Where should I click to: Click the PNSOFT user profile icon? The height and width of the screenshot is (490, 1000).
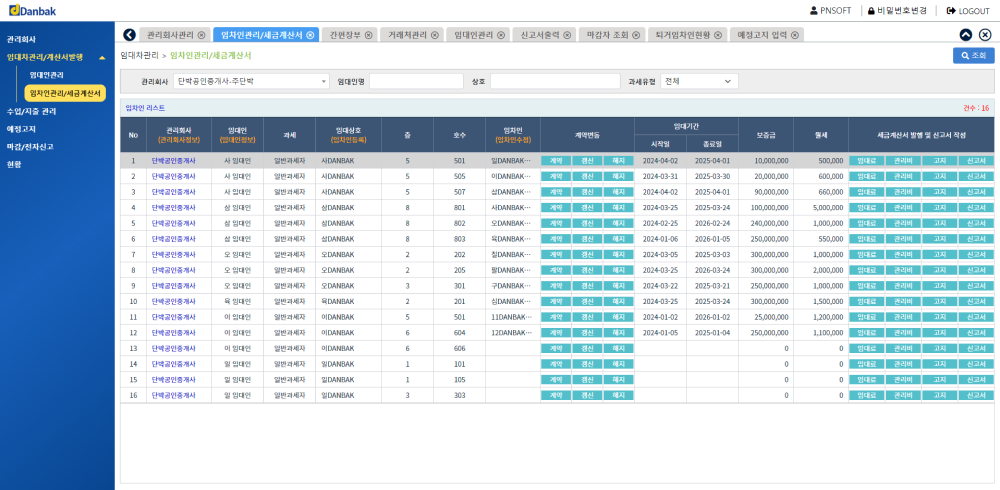pyautogui.click(x=813, y=10)
